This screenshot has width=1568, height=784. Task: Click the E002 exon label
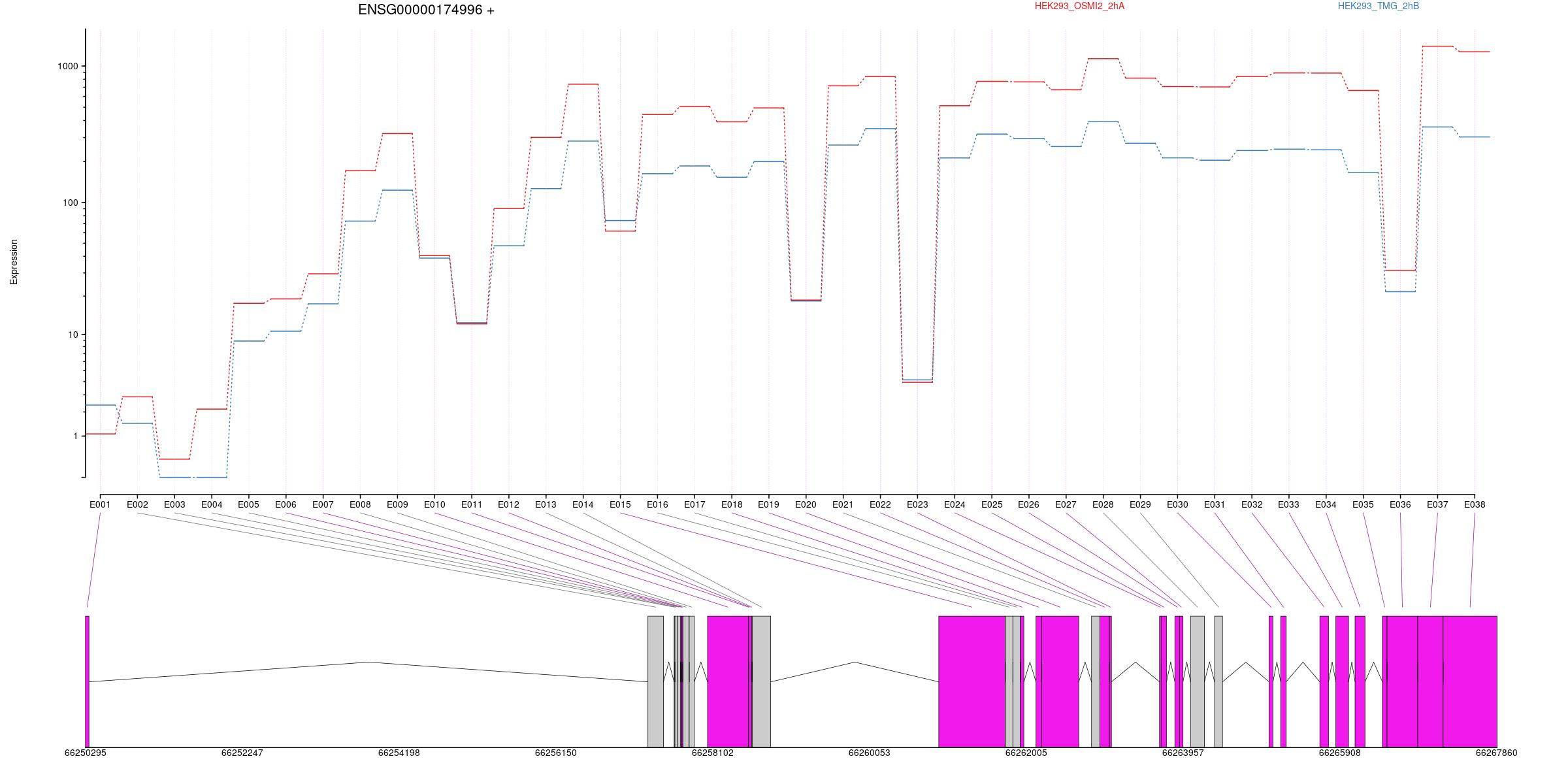[137, 504]
